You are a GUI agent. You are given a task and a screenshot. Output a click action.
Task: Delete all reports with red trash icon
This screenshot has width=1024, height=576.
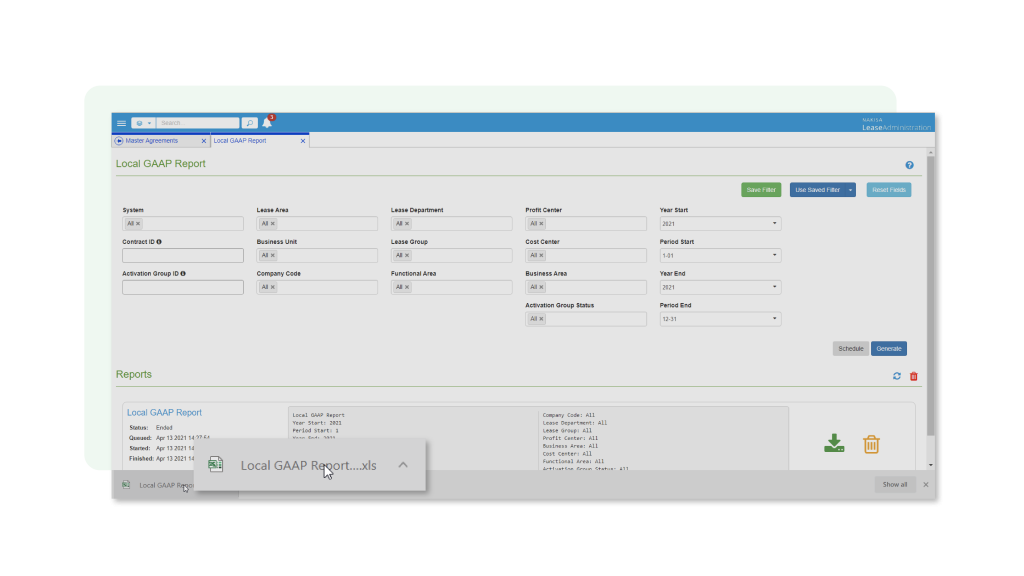(914, 376)
